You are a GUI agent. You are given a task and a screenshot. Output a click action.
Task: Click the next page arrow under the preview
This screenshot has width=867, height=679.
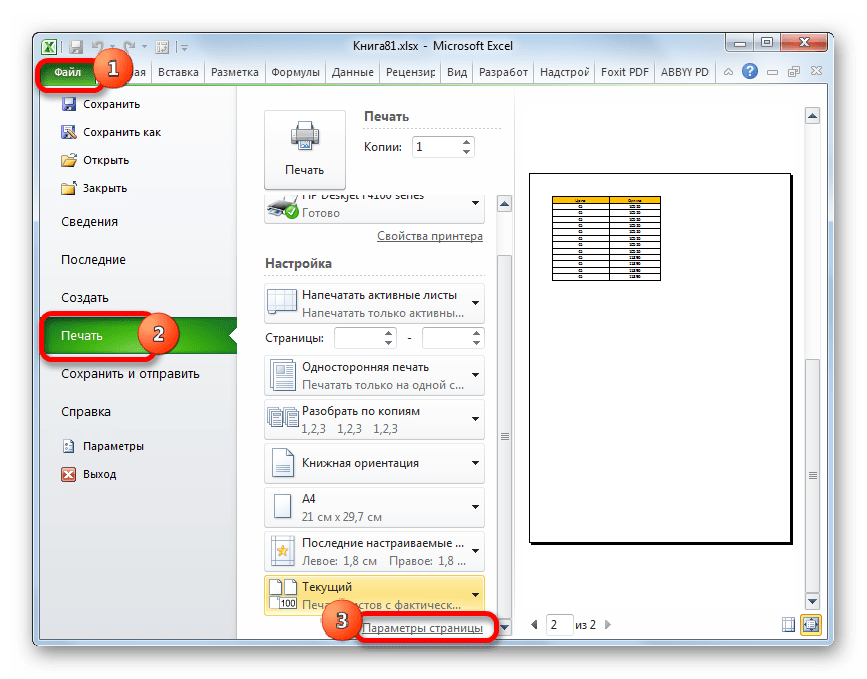pos(609,624)
